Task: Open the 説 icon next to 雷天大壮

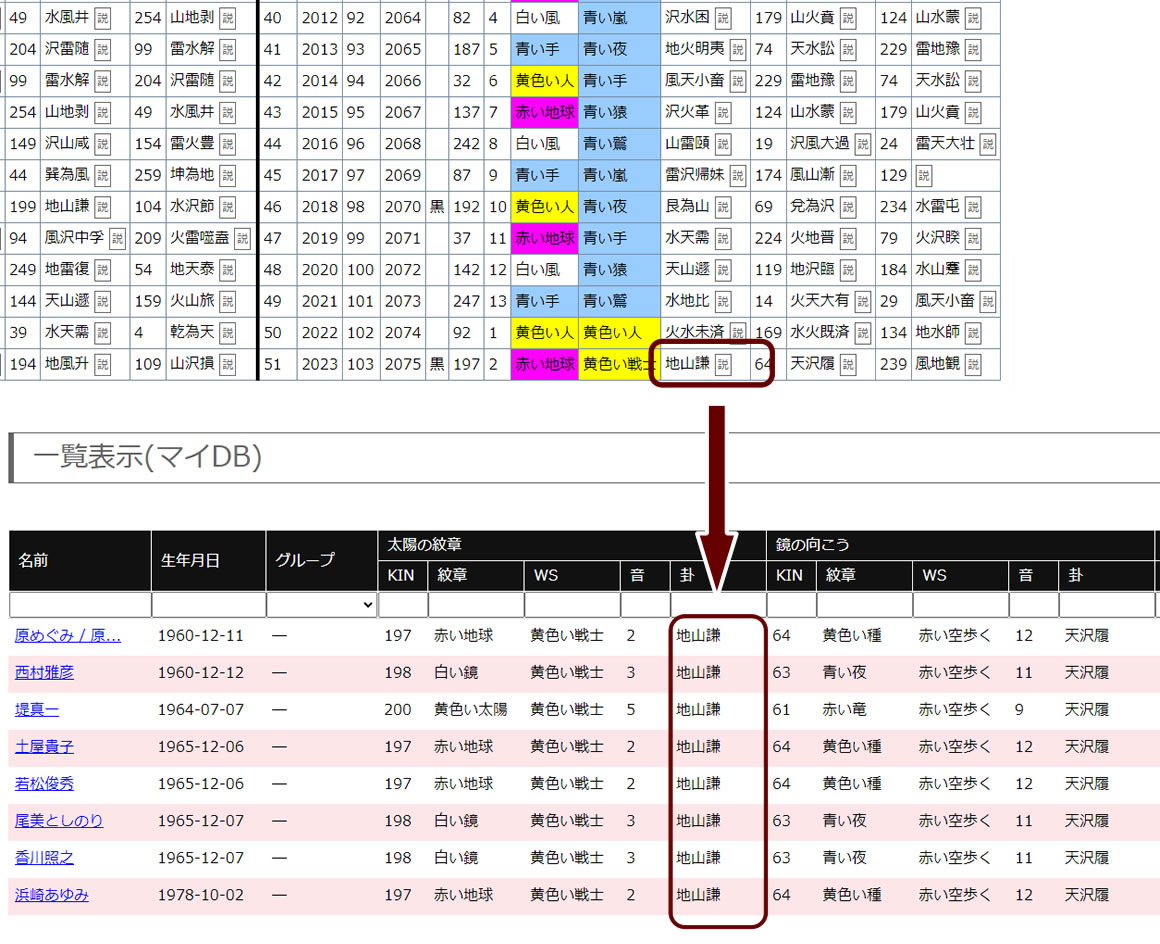Action: [x=987, y=145]
